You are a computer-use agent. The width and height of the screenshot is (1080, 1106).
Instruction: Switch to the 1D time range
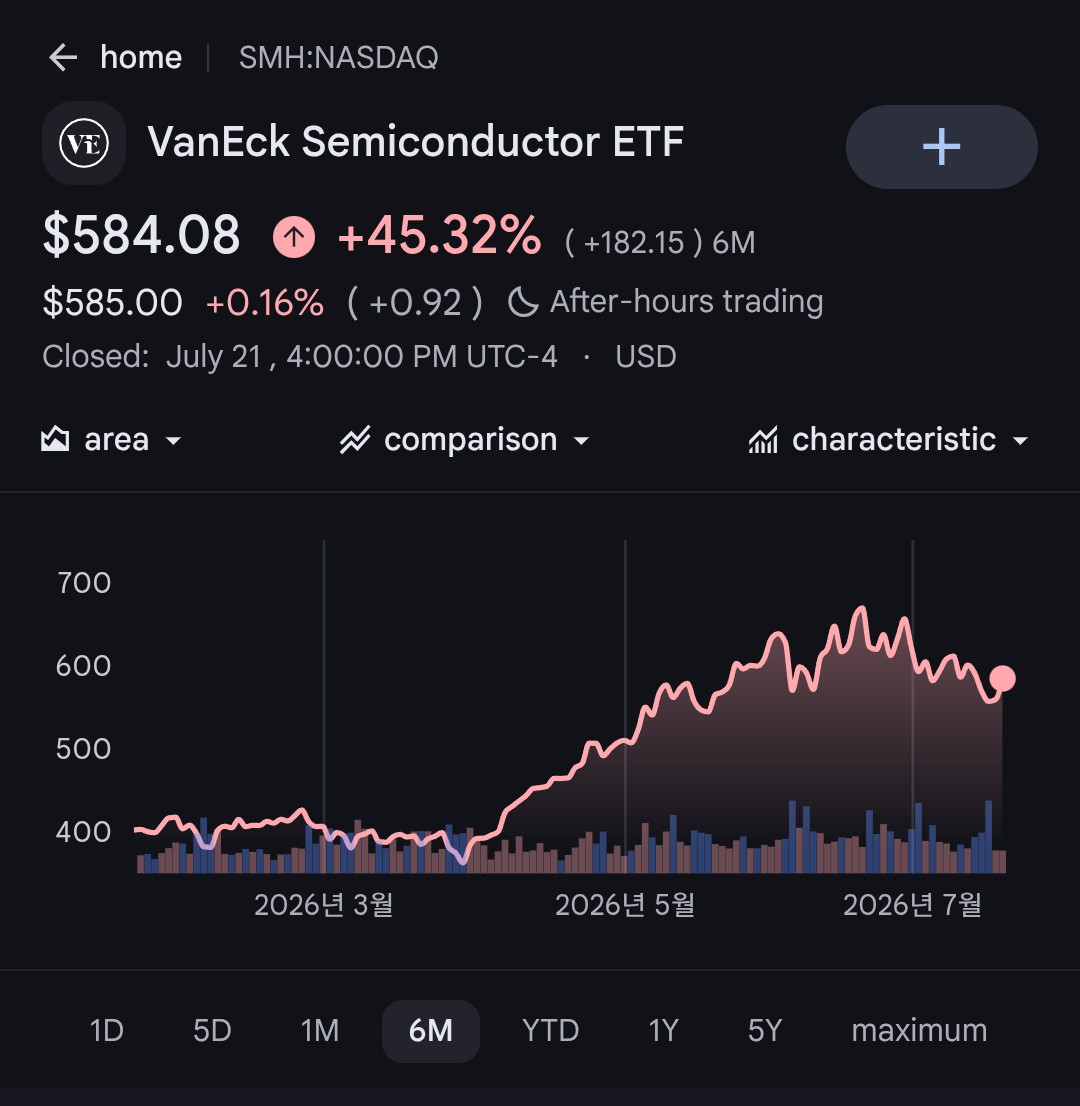click(x=107, y=1031)
